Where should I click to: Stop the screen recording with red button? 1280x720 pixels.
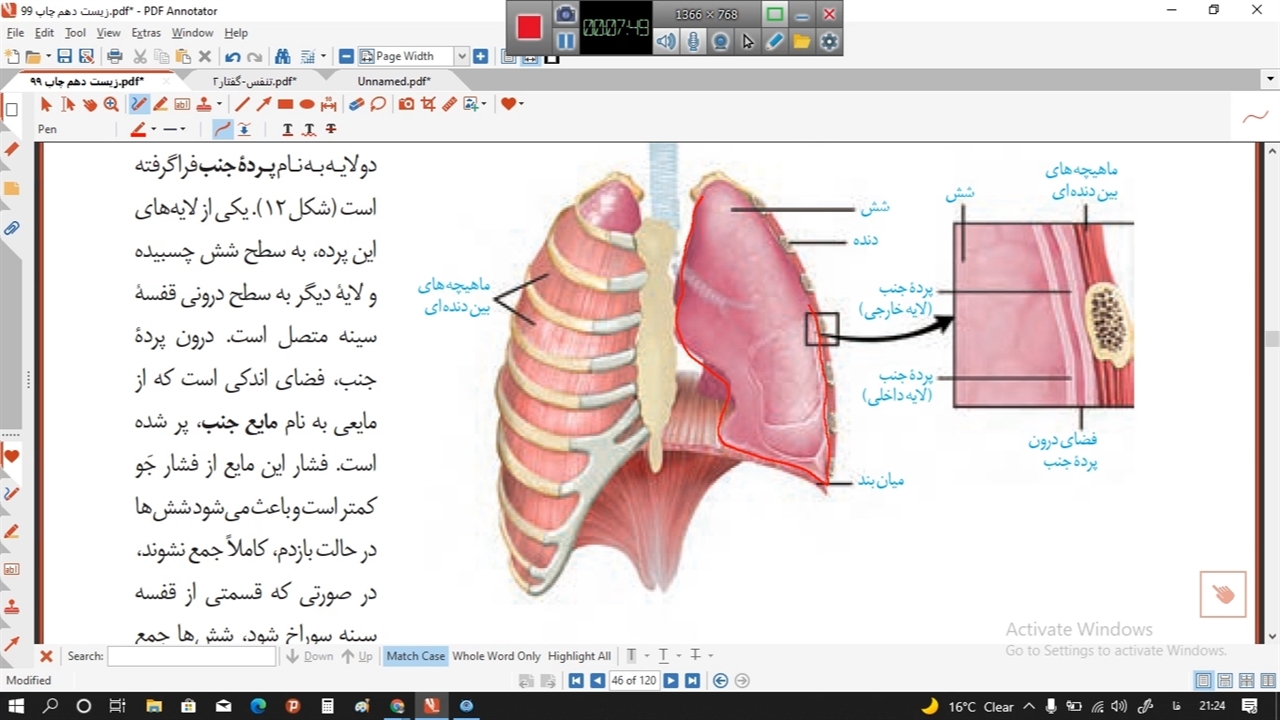point(529,28)
